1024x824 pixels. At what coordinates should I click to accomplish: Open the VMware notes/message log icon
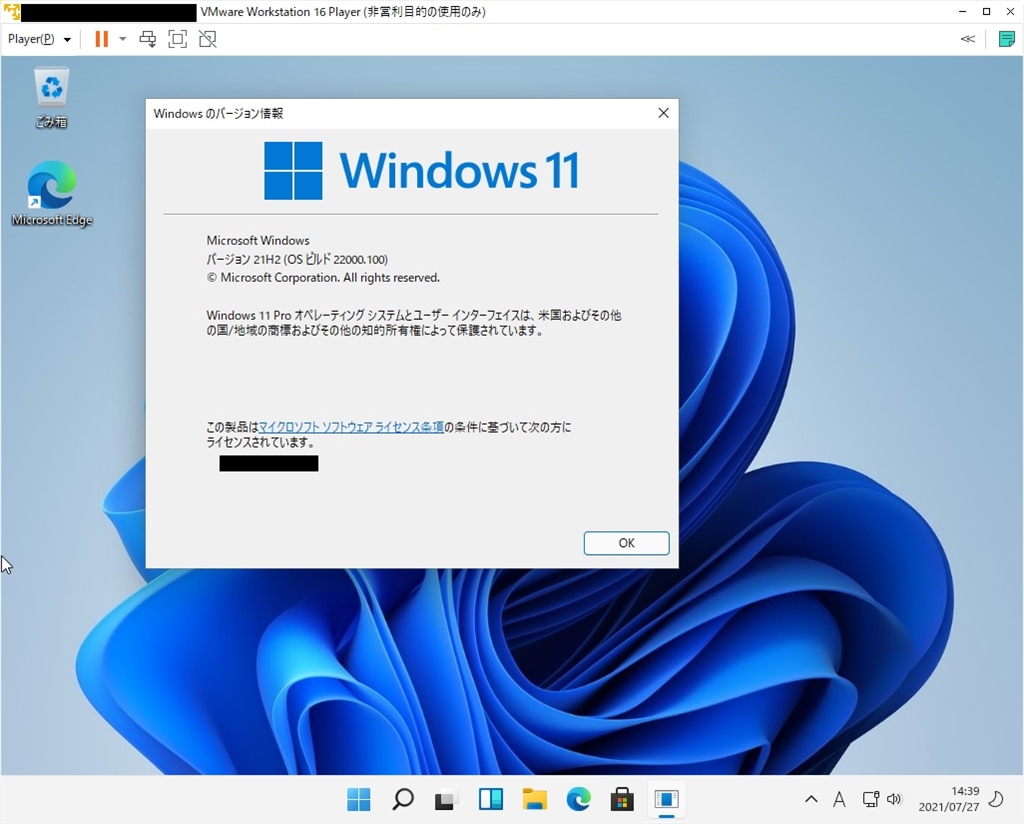pos(1006,39)
